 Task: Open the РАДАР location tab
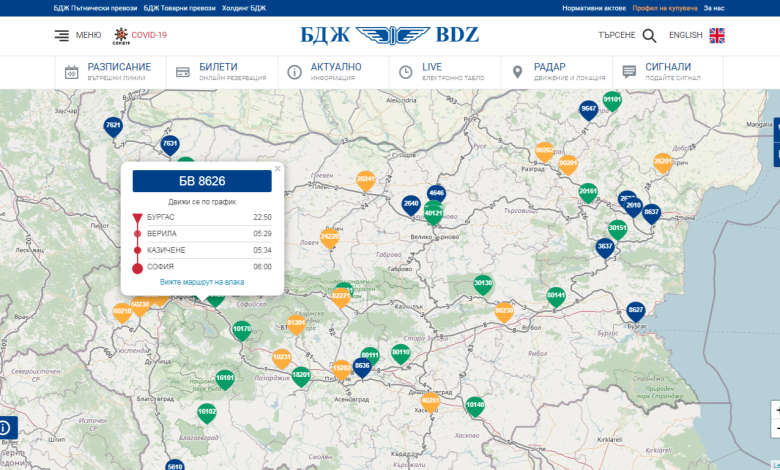557,72
